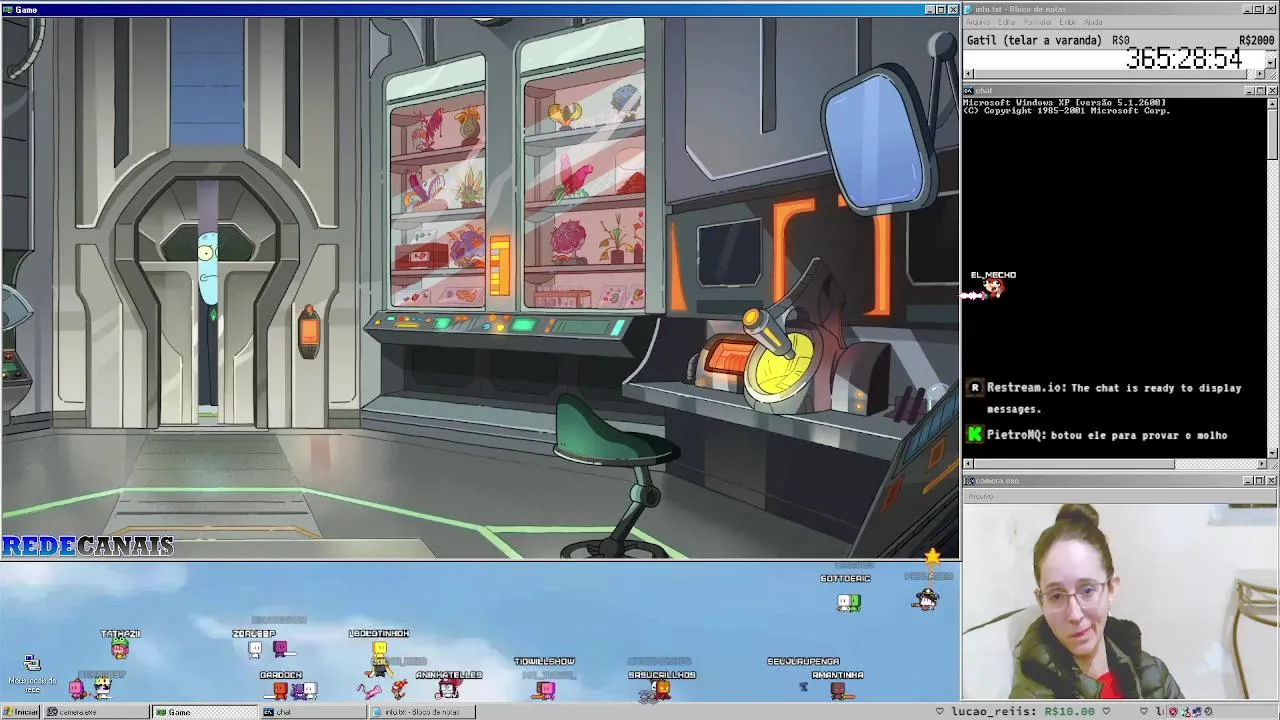Click the PietroMQ chat message
This screenshot has width=1280, height=720.
1107,435
